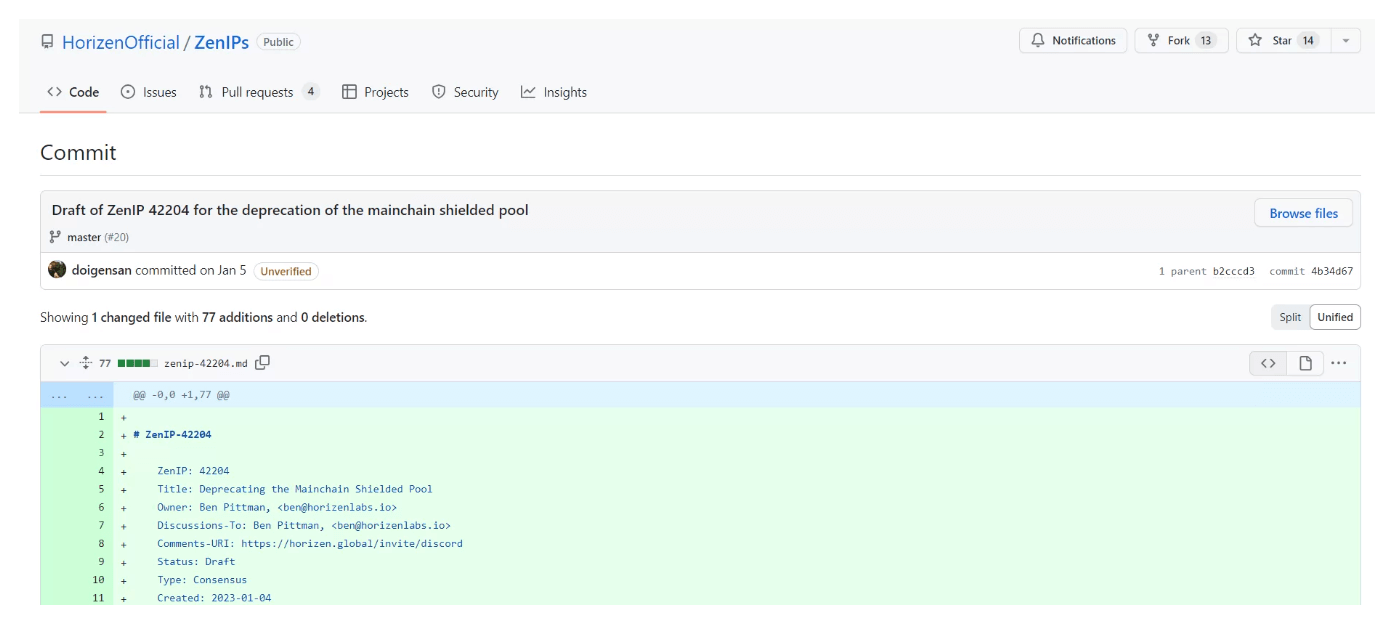Open the three-dot file options menu
This screenshot has width=1384, height=632.
coord(1339,363)
